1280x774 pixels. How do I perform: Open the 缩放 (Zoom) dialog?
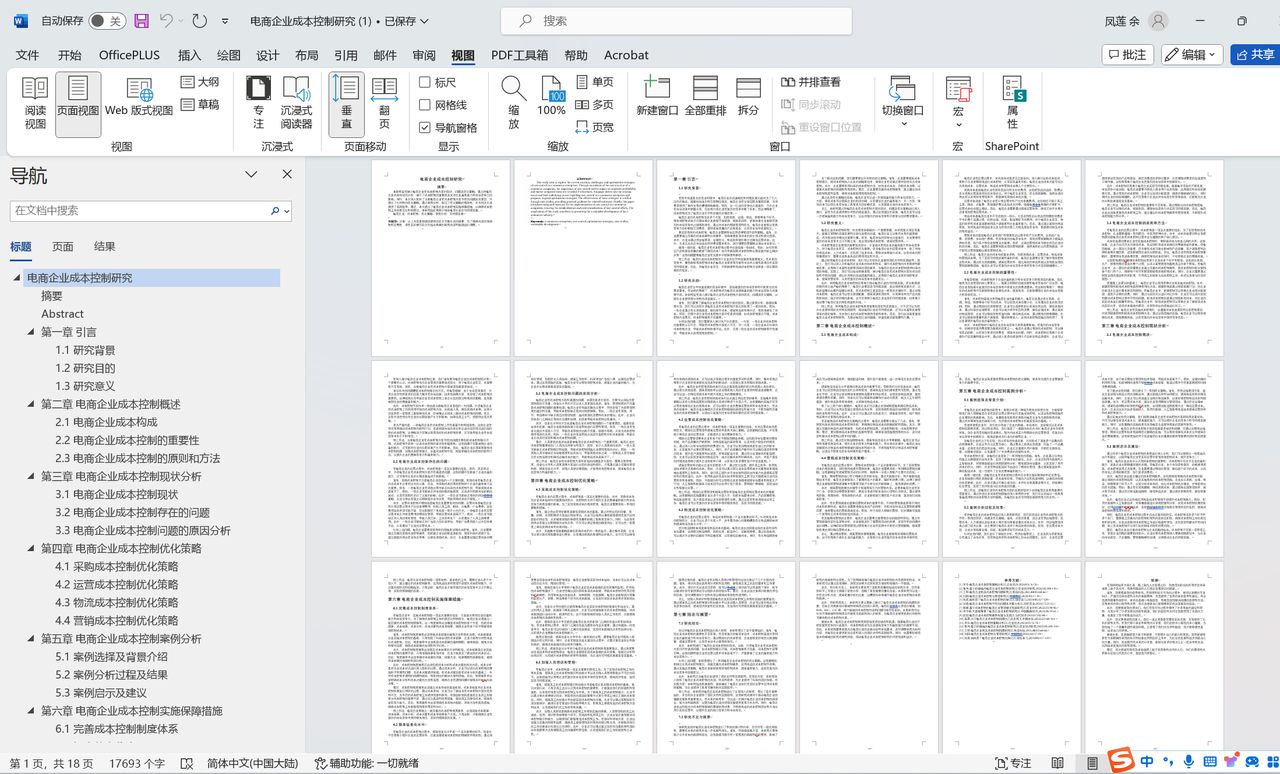514,103
